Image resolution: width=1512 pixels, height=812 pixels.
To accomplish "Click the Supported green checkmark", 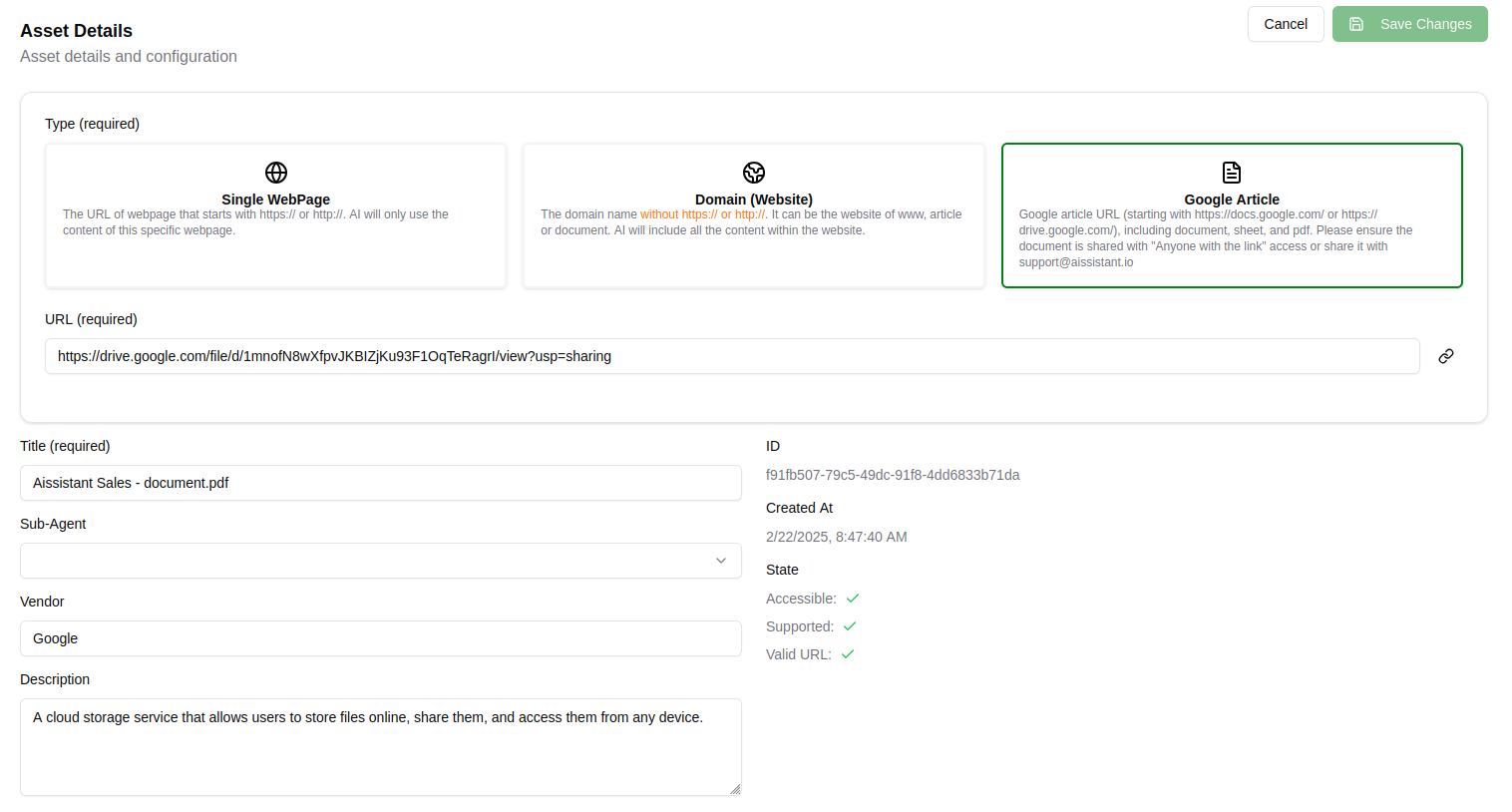I will coord(850,626).
